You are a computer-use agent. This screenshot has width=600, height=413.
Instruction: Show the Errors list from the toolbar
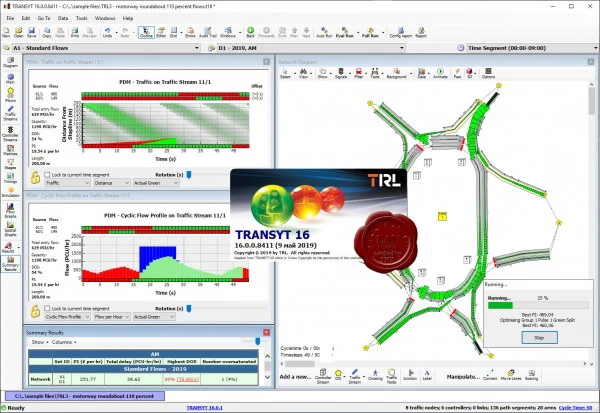[190, 32]
